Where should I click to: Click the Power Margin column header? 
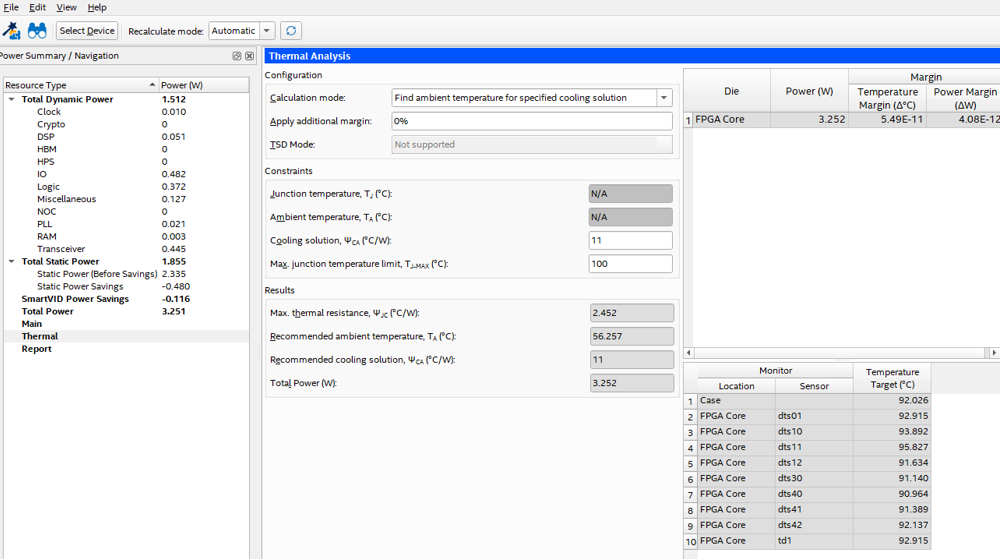point(965,98)
